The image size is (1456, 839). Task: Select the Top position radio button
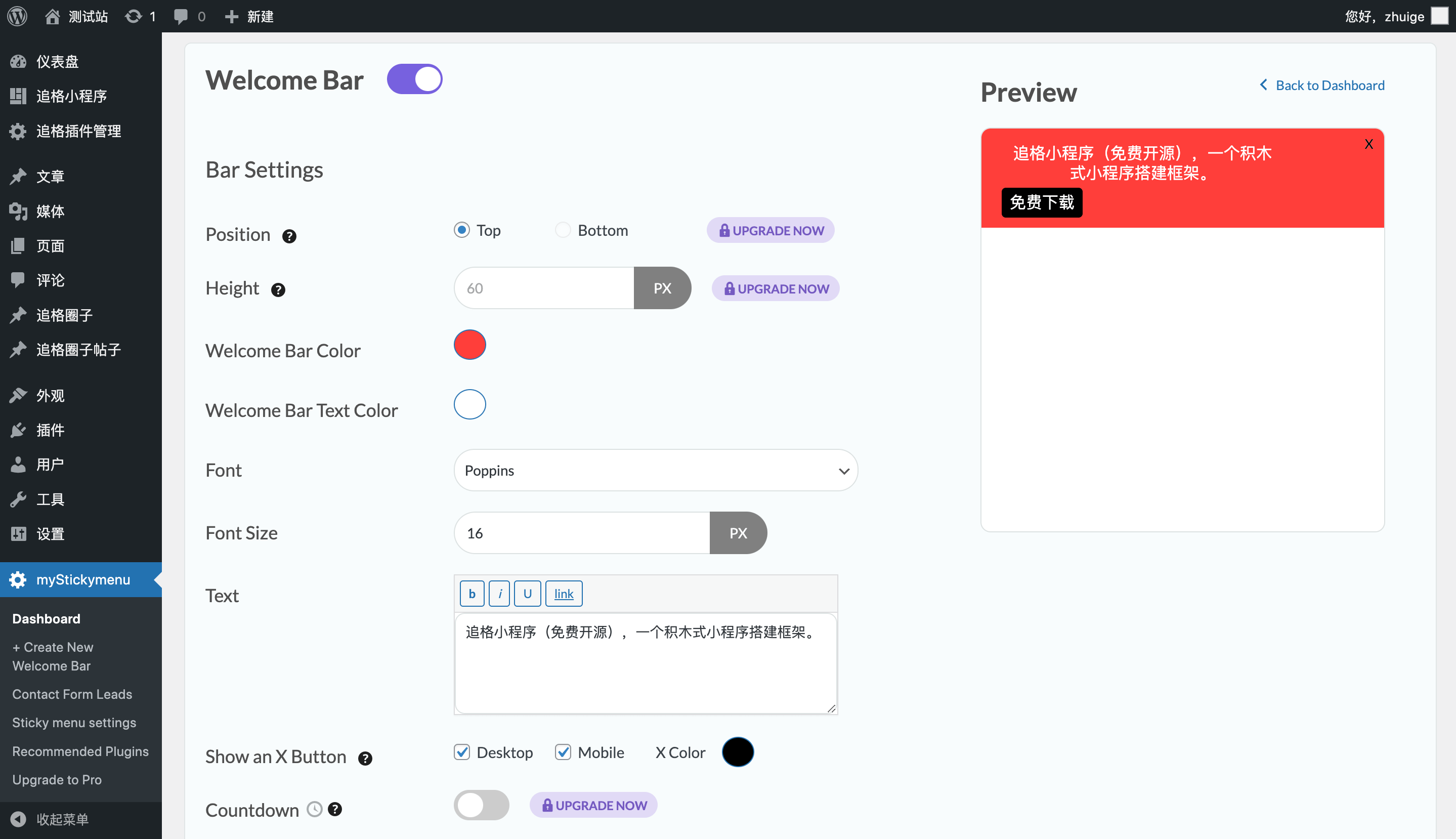[462, 230]
